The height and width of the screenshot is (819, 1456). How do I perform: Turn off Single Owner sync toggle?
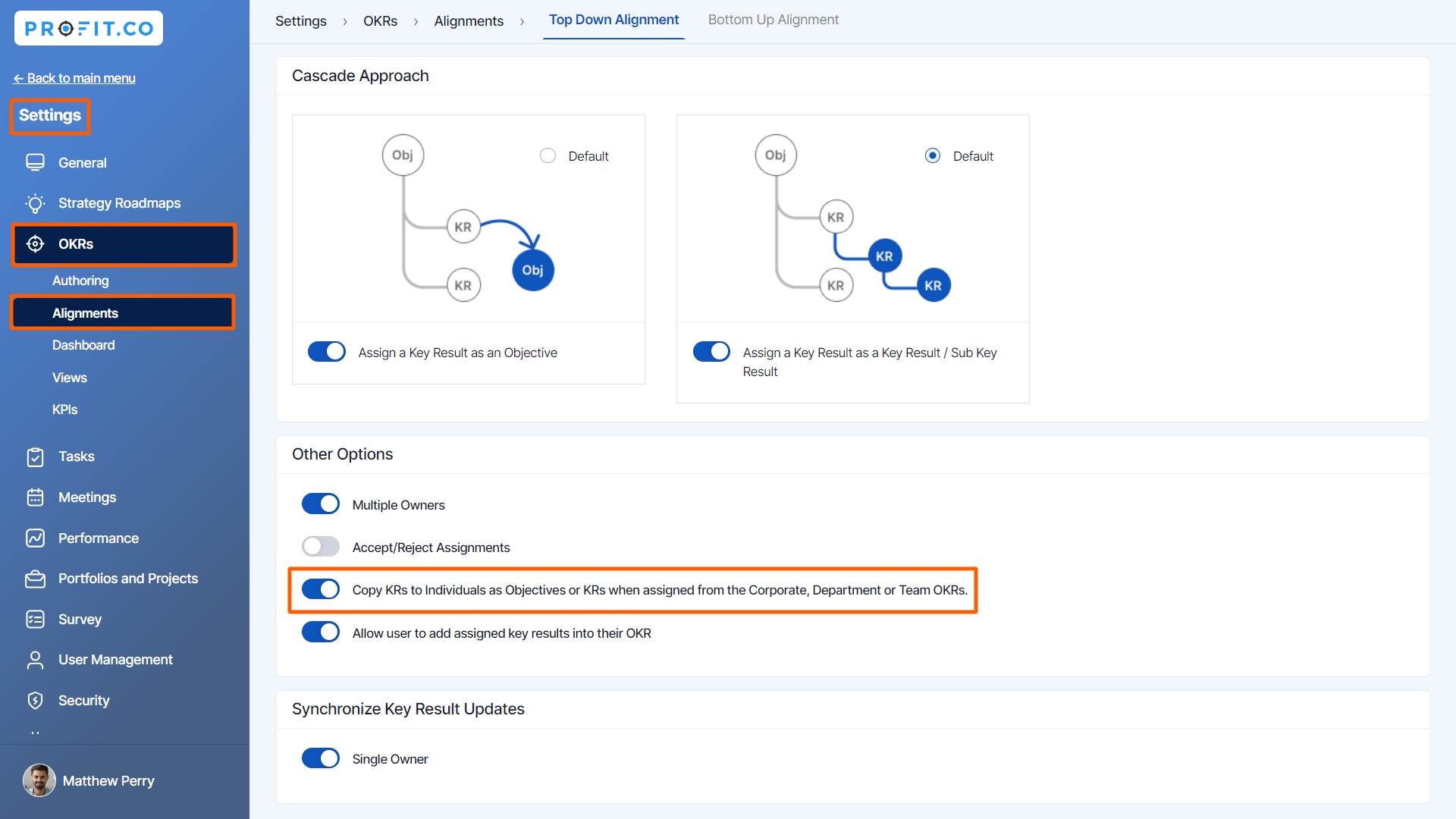[x=321, y=758]
